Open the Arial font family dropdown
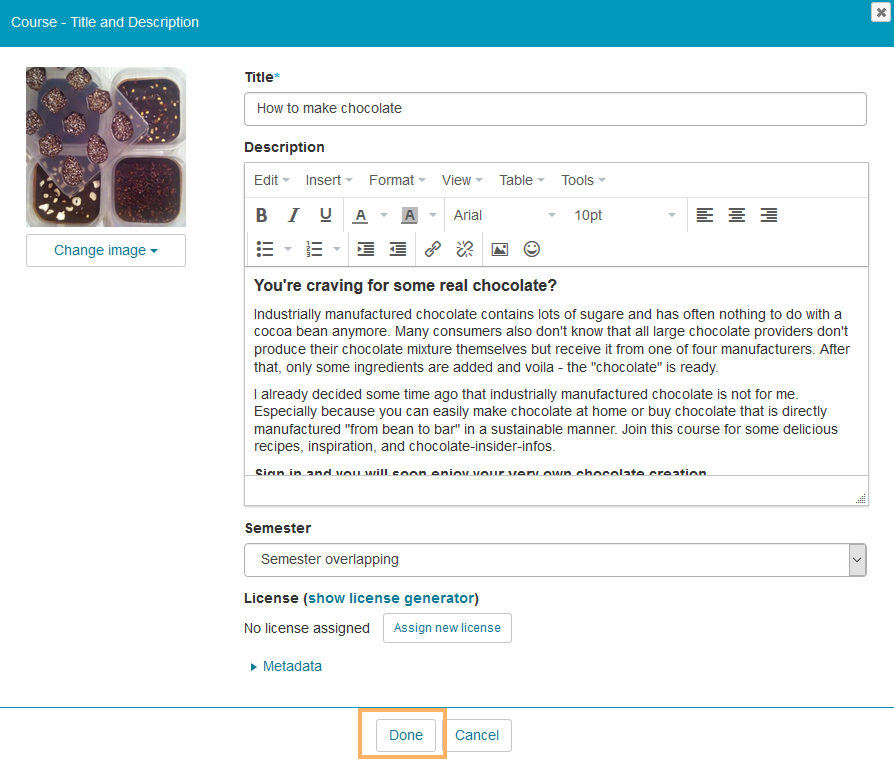The image size is (894, 760). (x=504, y=215)
